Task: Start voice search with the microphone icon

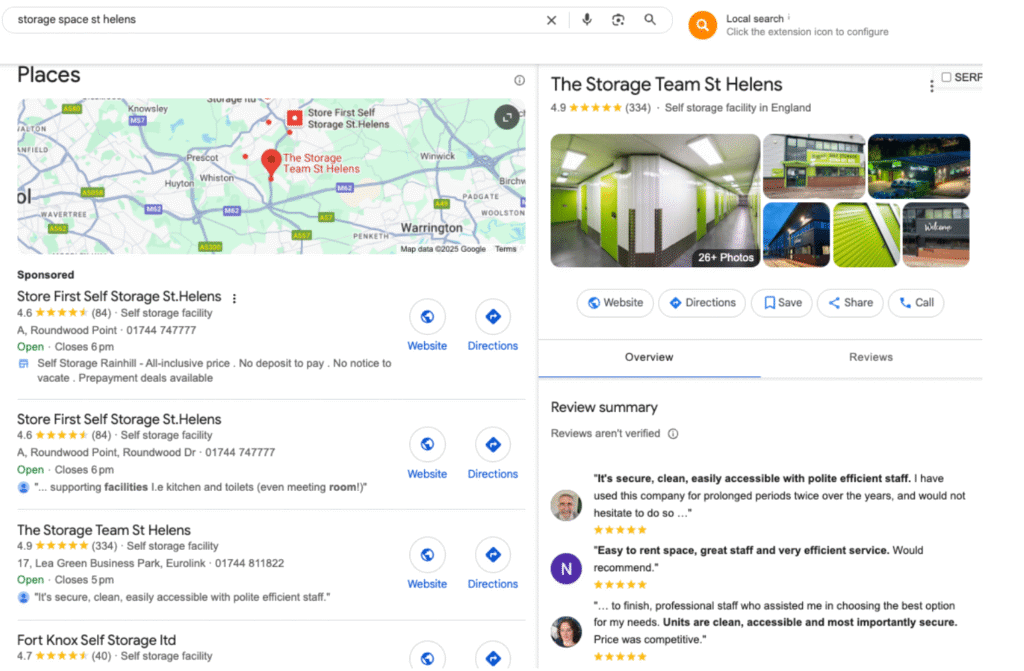Action: [587, 20]
